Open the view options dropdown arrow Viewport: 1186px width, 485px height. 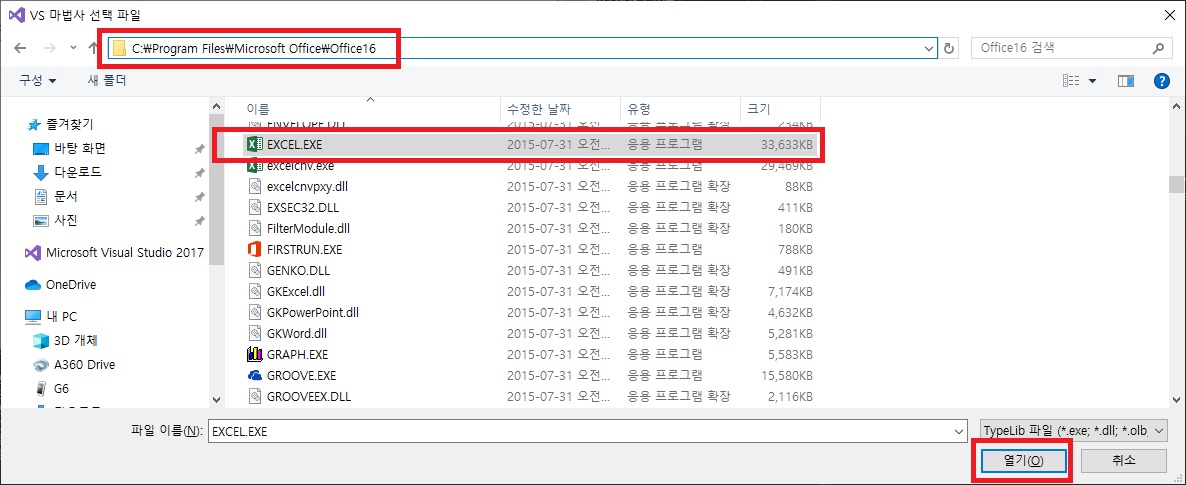pos(1092,80)
